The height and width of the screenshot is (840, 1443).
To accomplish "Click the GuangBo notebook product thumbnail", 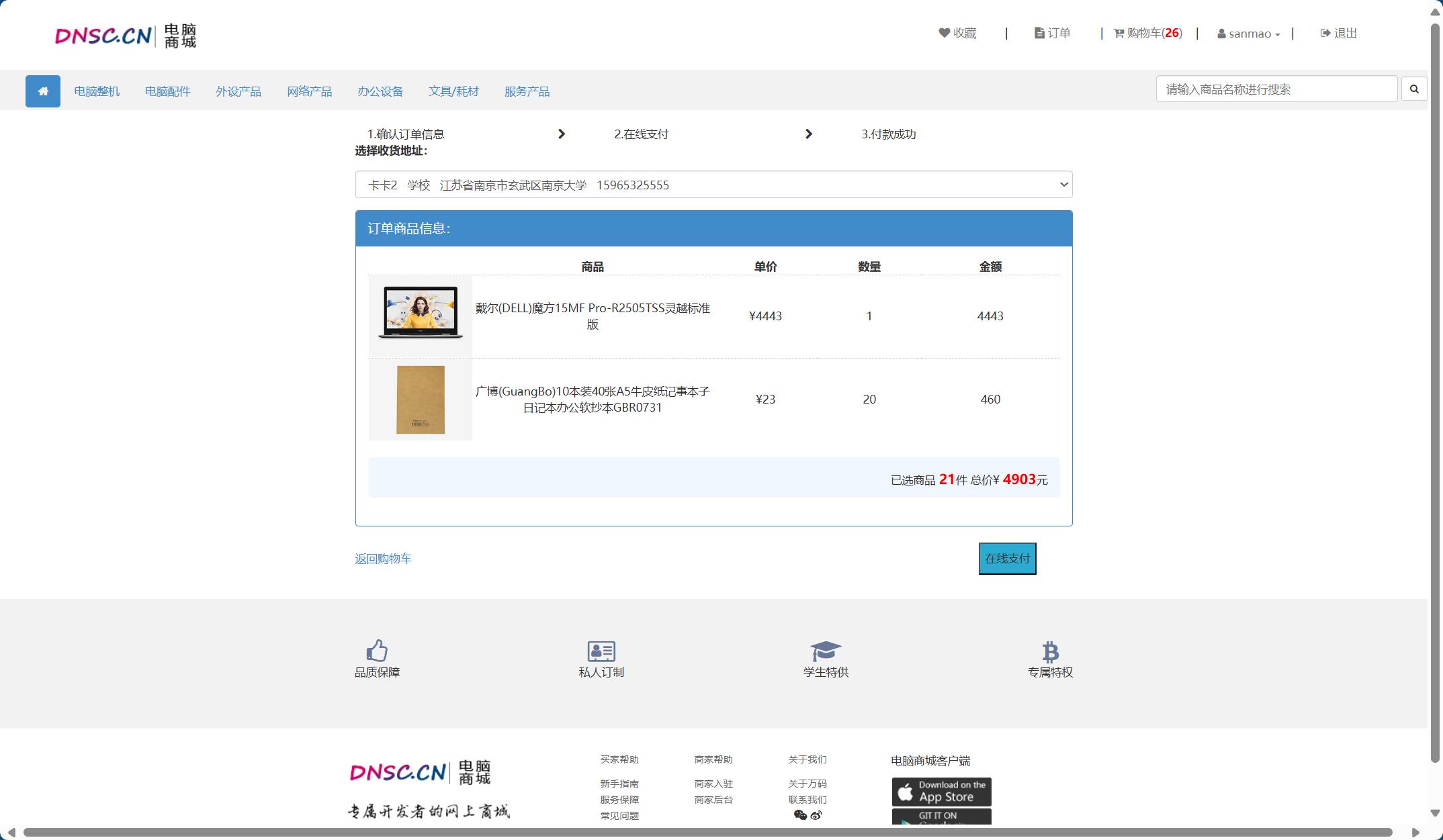I will click(421, 400).
